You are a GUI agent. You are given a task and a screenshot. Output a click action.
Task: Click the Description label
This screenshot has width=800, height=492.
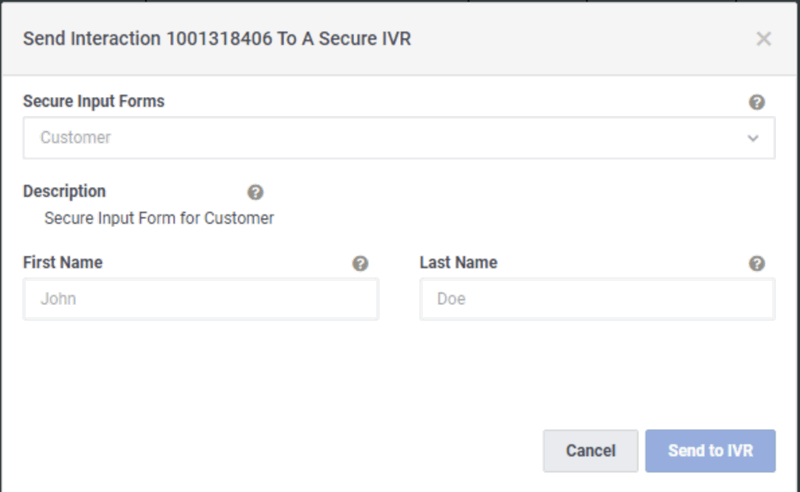tap(64, 191)
